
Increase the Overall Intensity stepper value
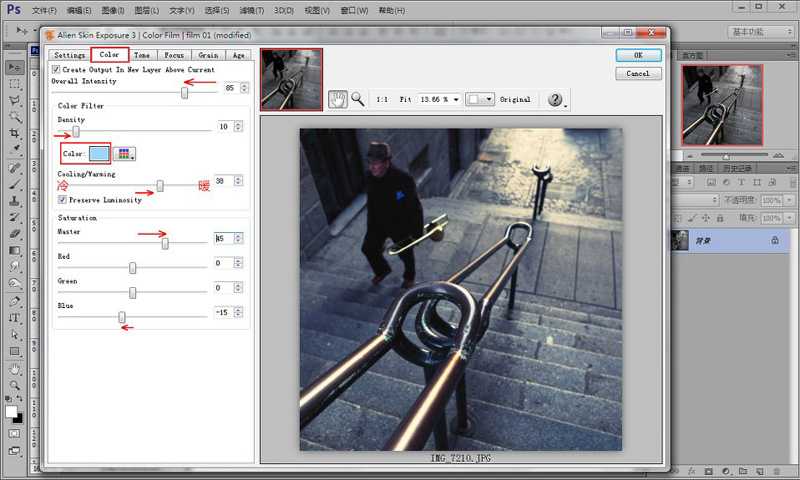point(243,86)
